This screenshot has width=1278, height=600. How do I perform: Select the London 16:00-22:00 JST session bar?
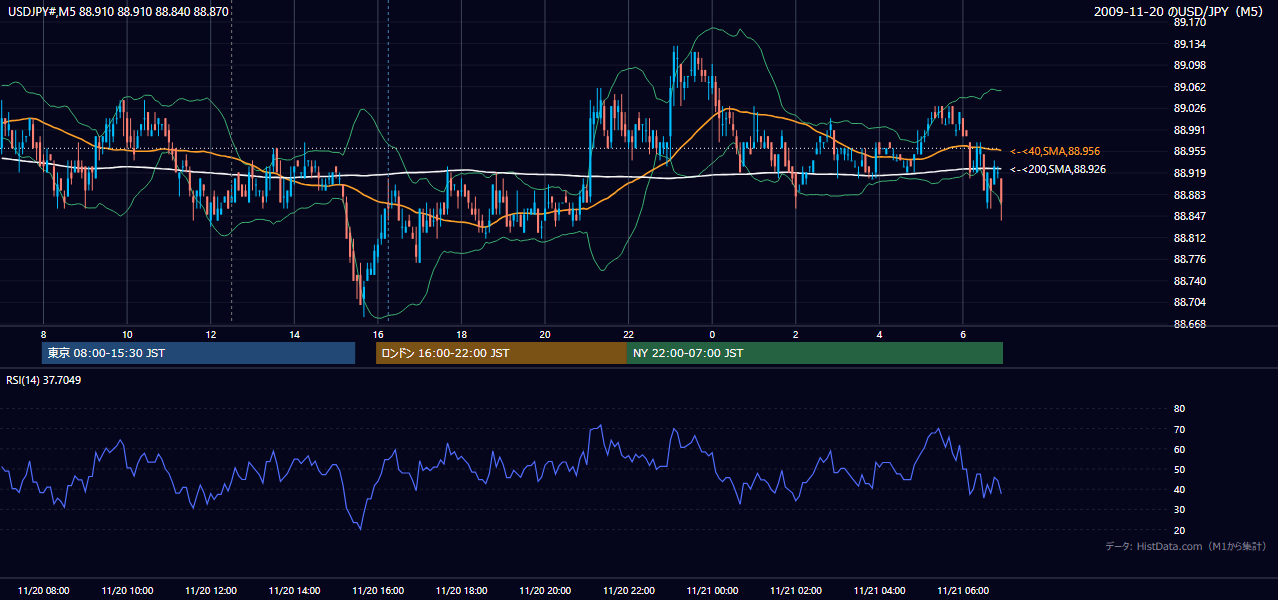click(x=501, y=353)
